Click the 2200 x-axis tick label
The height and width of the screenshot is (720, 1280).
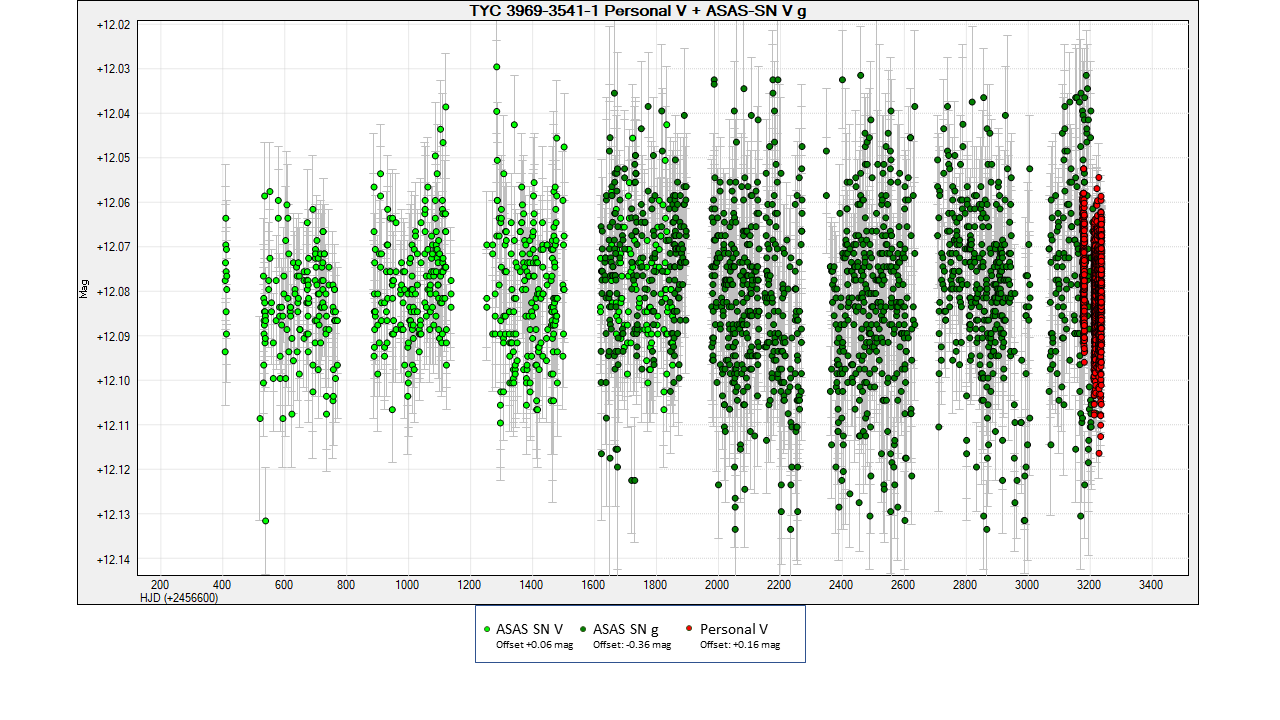[x=779, y=584]
